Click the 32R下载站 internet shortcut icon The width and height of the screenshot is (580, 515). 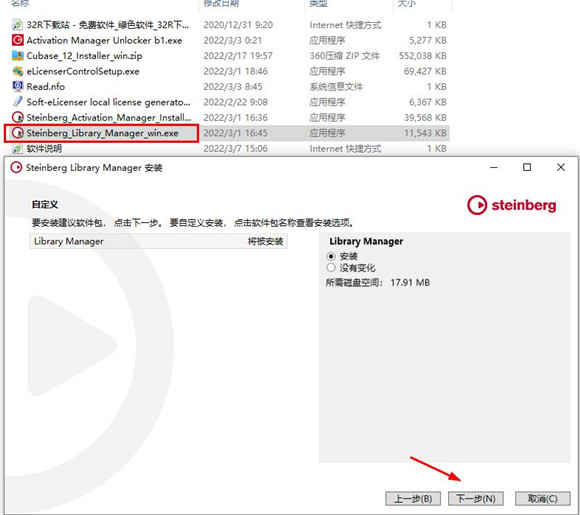(17, 25)
